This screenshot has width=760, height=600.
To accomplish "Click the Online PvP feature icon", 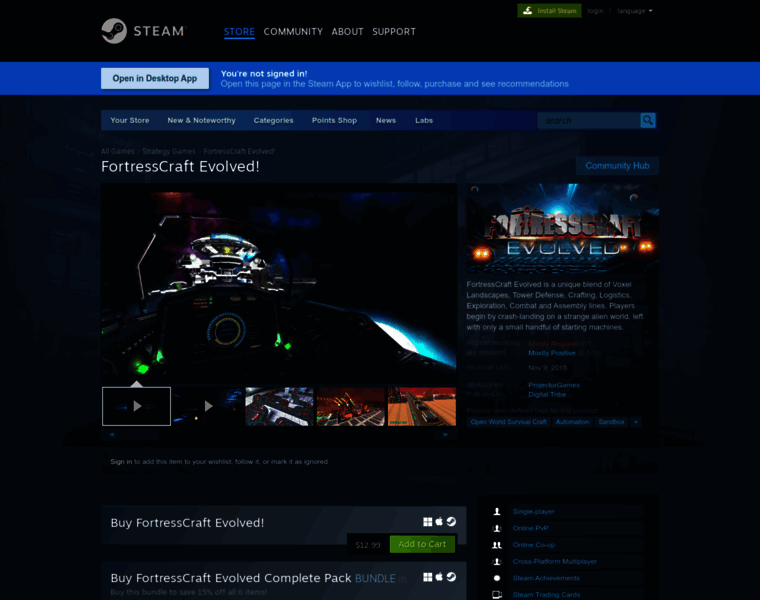I will (497, 528).
